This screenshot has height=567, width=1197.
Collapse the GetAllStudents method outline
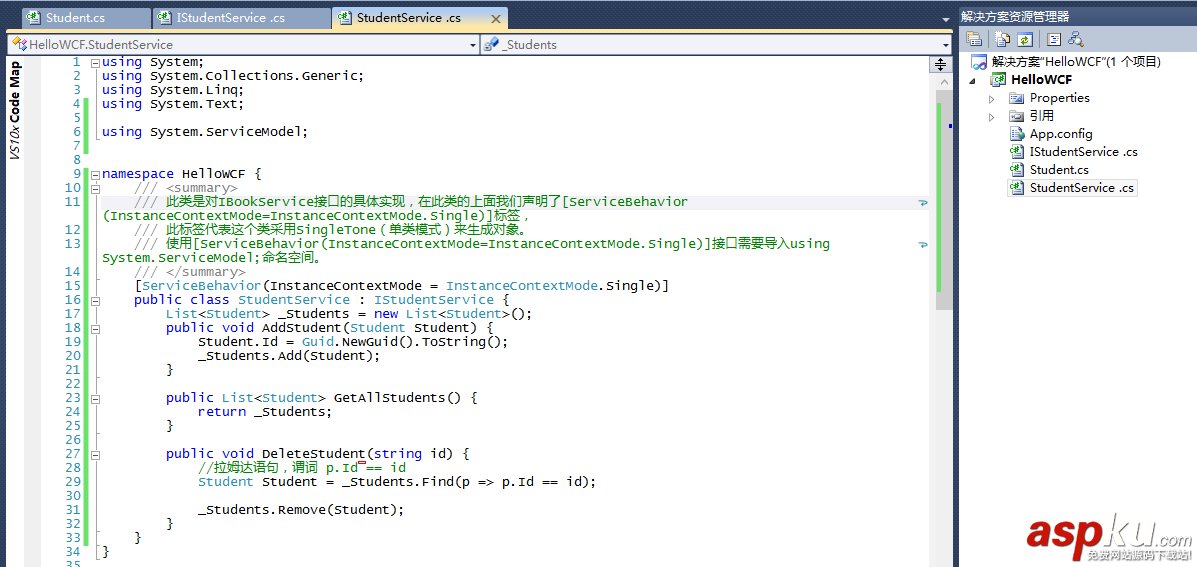[95, 398]
